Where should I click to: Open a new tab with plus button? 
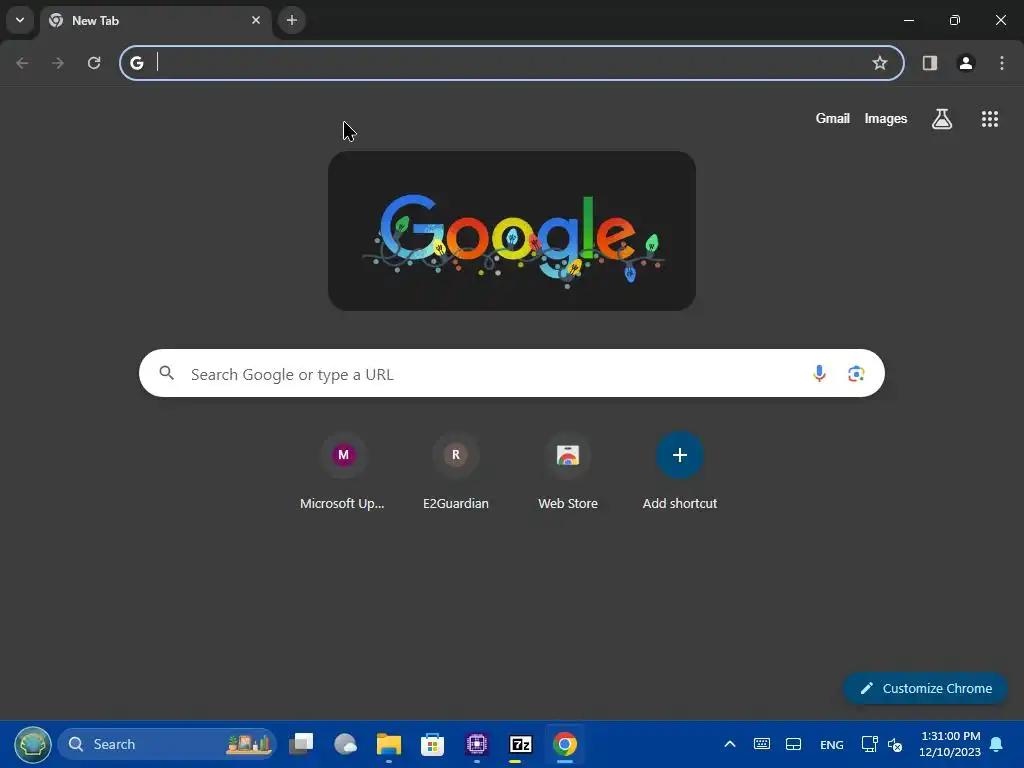click(292, 20)
